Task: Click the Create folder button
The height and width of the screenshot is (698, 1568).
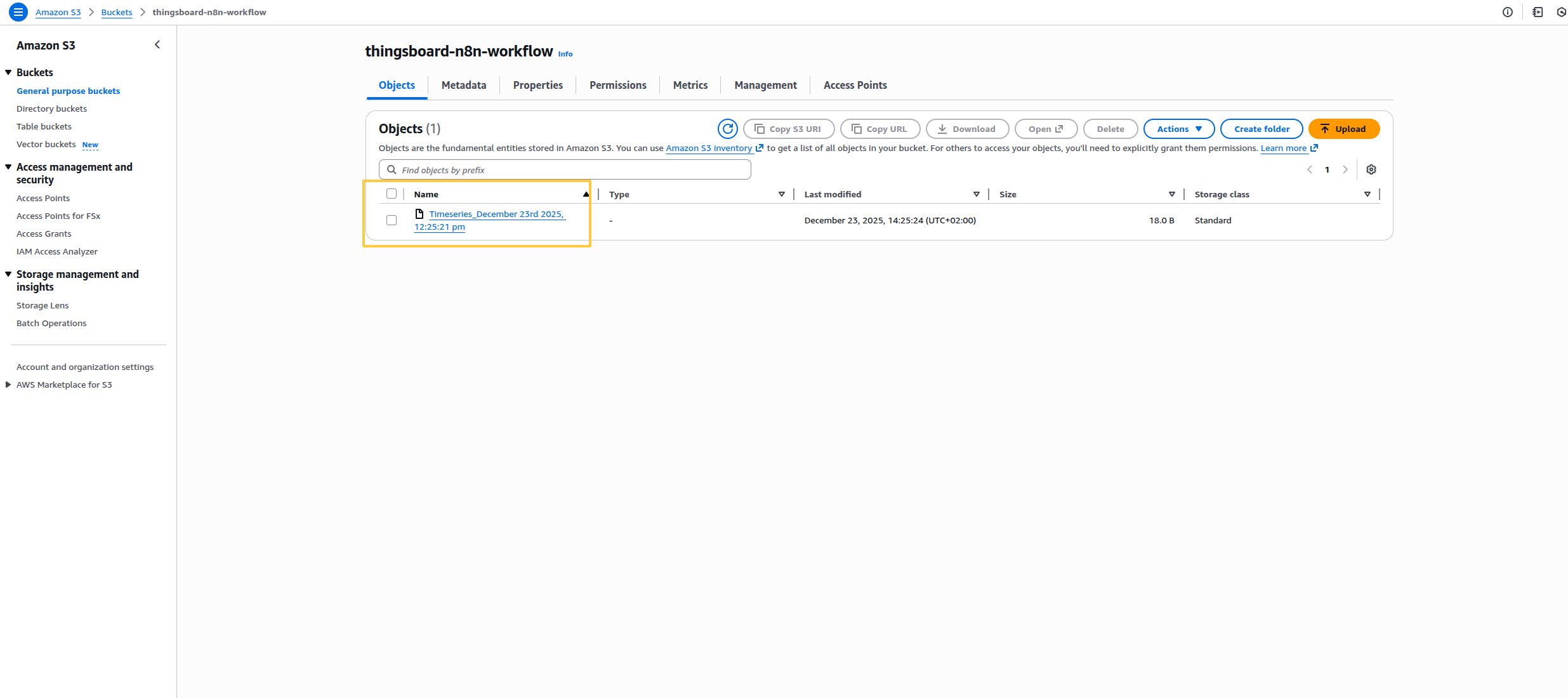Action: [1261, 129]
